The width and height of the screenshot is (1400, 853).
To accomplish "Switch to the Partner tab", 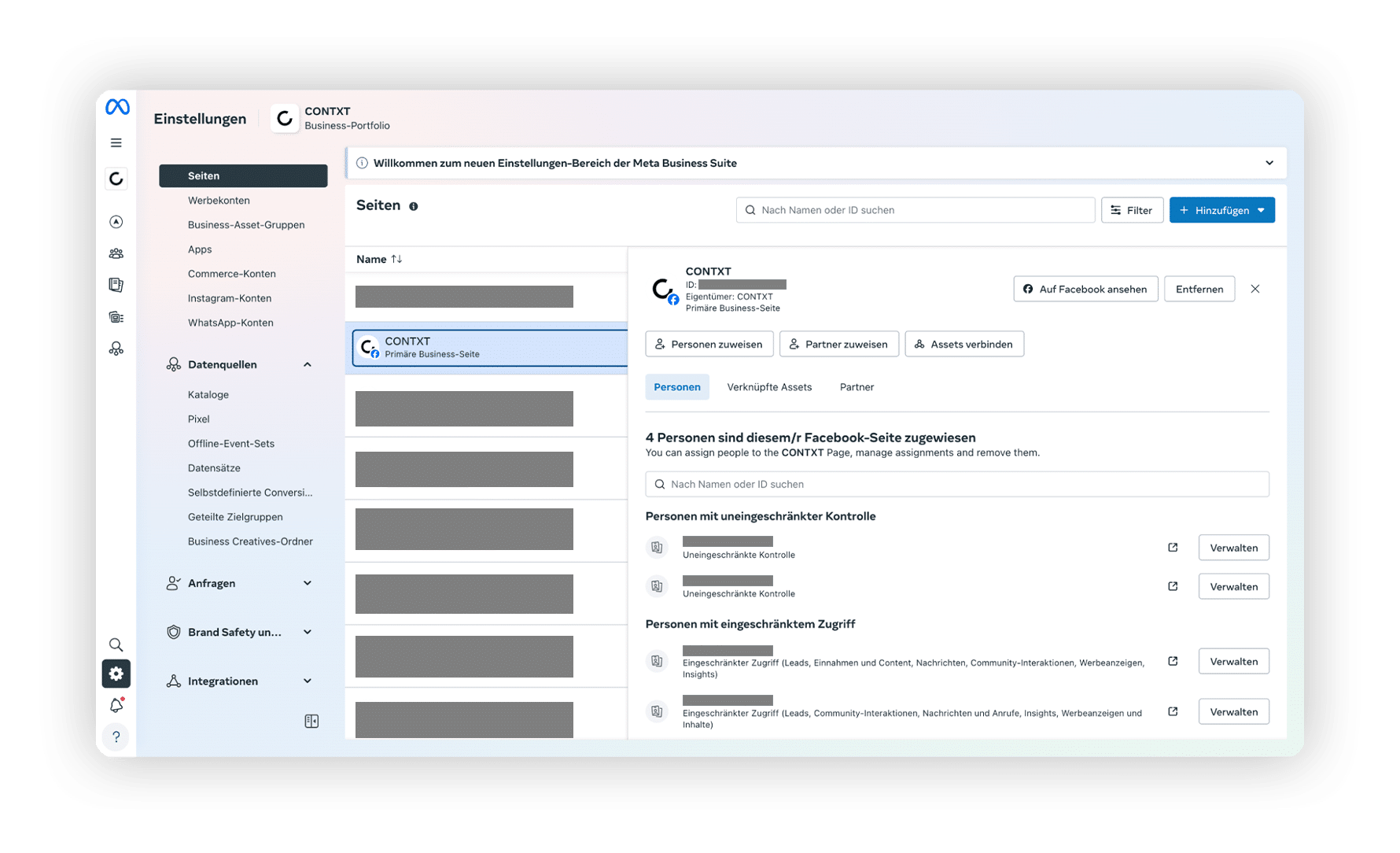I will tap(857, 387).
